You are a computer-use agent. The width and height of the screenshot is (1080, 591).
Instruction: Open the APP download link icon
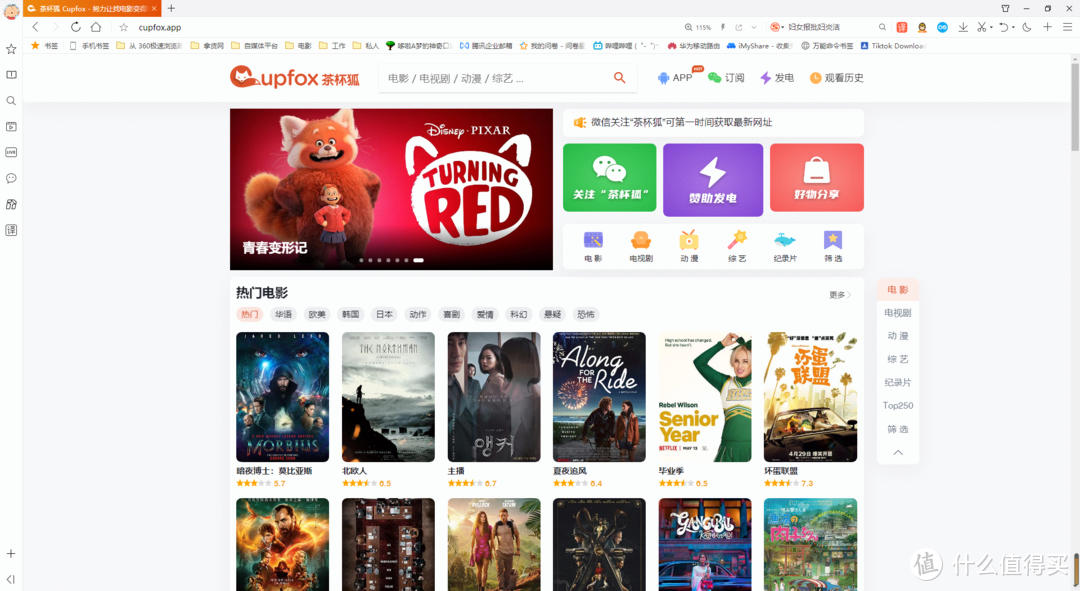pyautogui.click(x=663, y=78)
